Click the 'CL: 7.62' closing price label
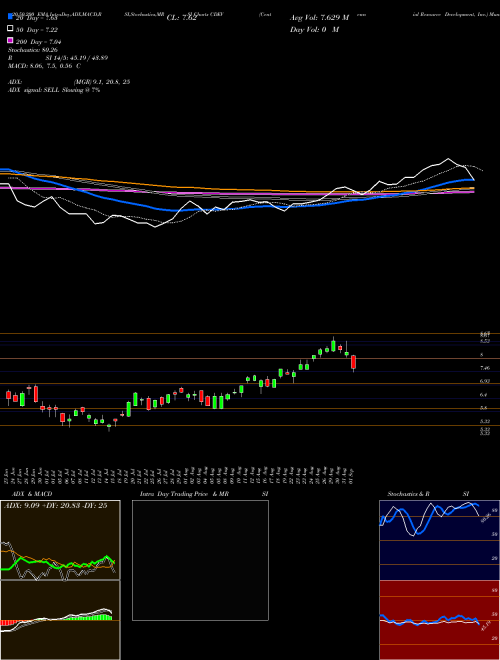500x660 pixels. click(182, 18)
